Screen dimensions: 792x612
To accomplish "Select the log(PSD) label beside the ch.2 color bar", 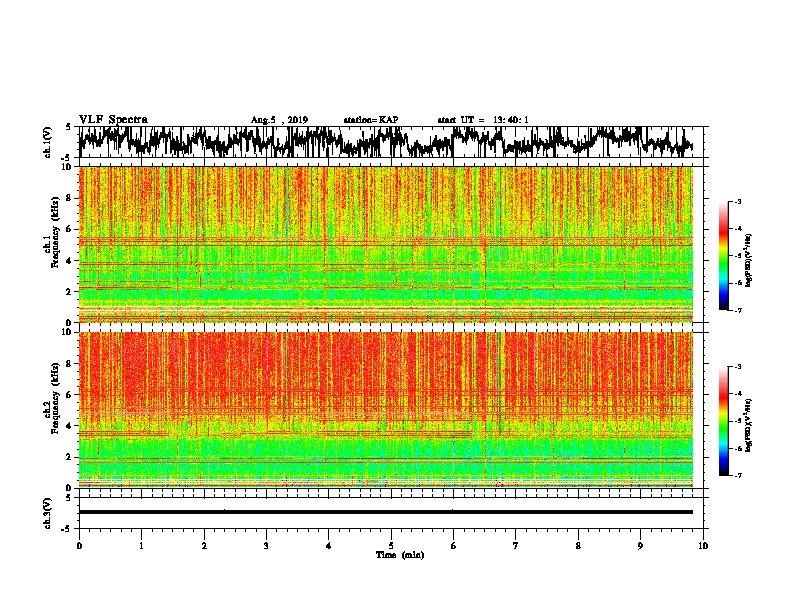I will (748, 425).
